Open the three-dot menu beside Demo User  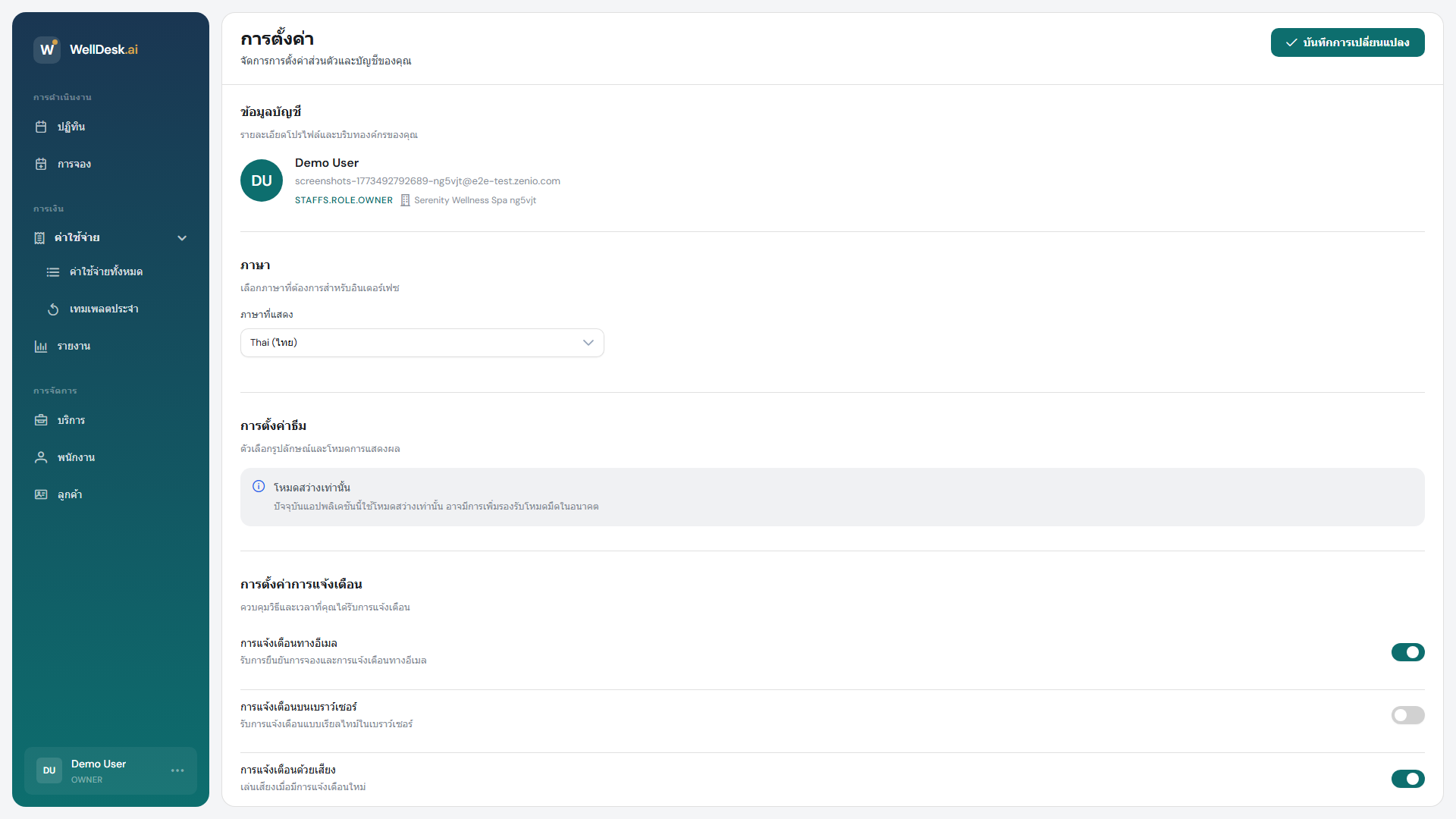tap(177, 770)
